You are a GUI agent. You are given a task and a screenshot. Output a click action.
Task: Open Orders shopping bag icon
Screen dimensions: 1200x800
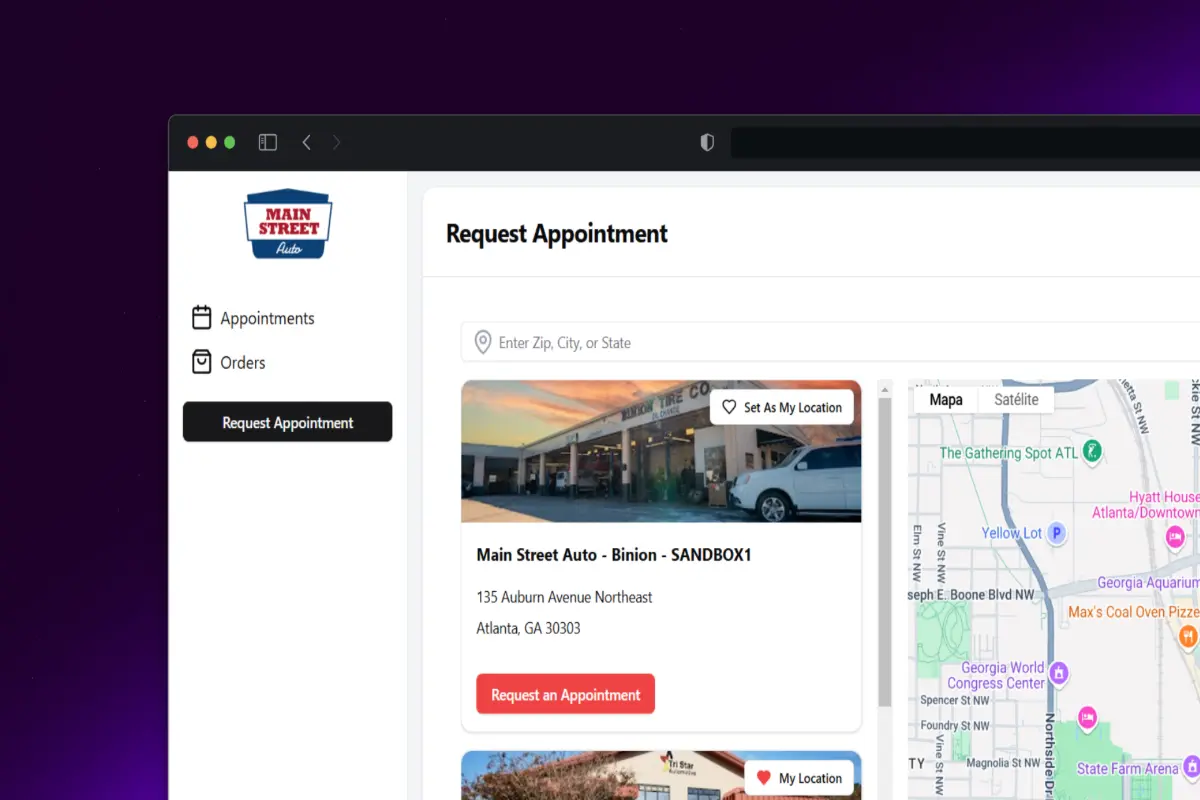(202, 362)
